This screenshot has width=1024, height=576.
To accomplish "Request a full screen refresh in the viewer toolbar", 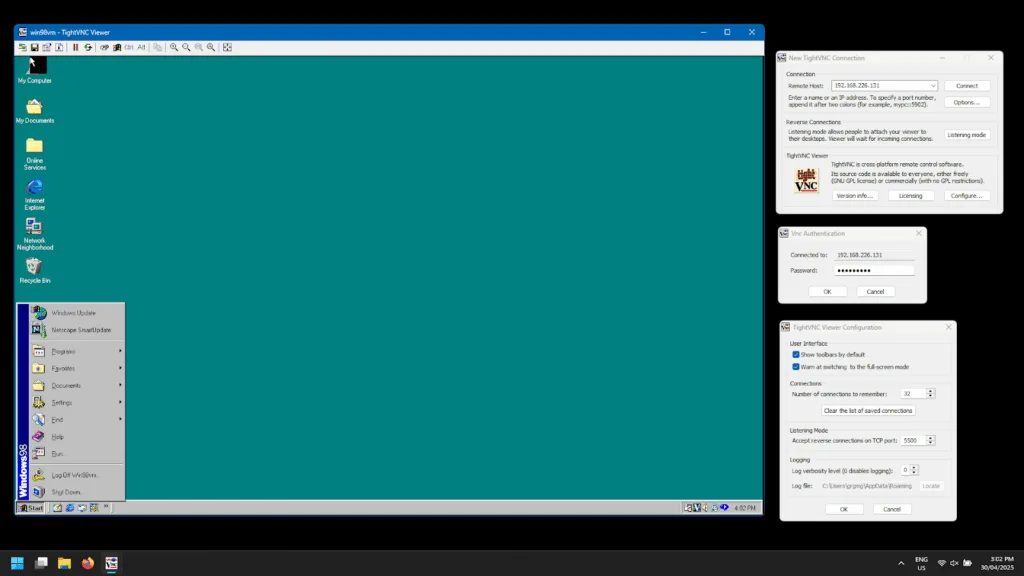I will 88,47.
